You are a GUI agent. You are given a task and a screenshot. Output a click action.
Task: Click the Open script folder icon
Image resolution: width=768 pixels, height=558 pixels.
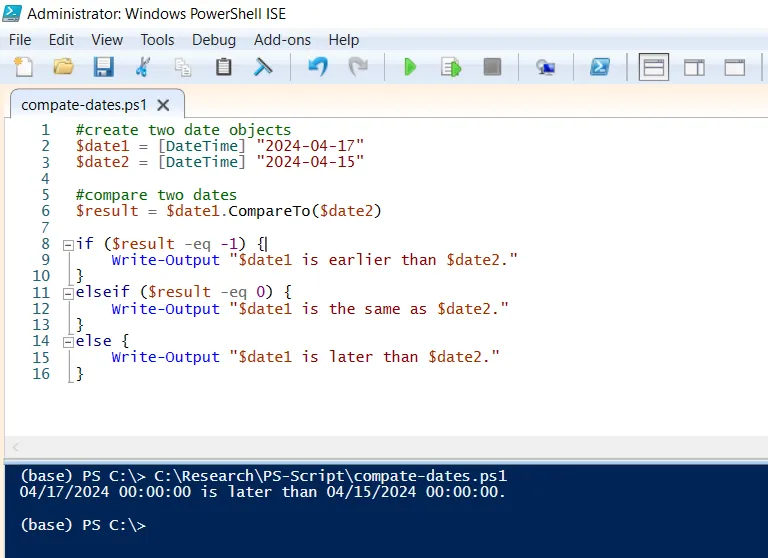click(x=63, y=67)
